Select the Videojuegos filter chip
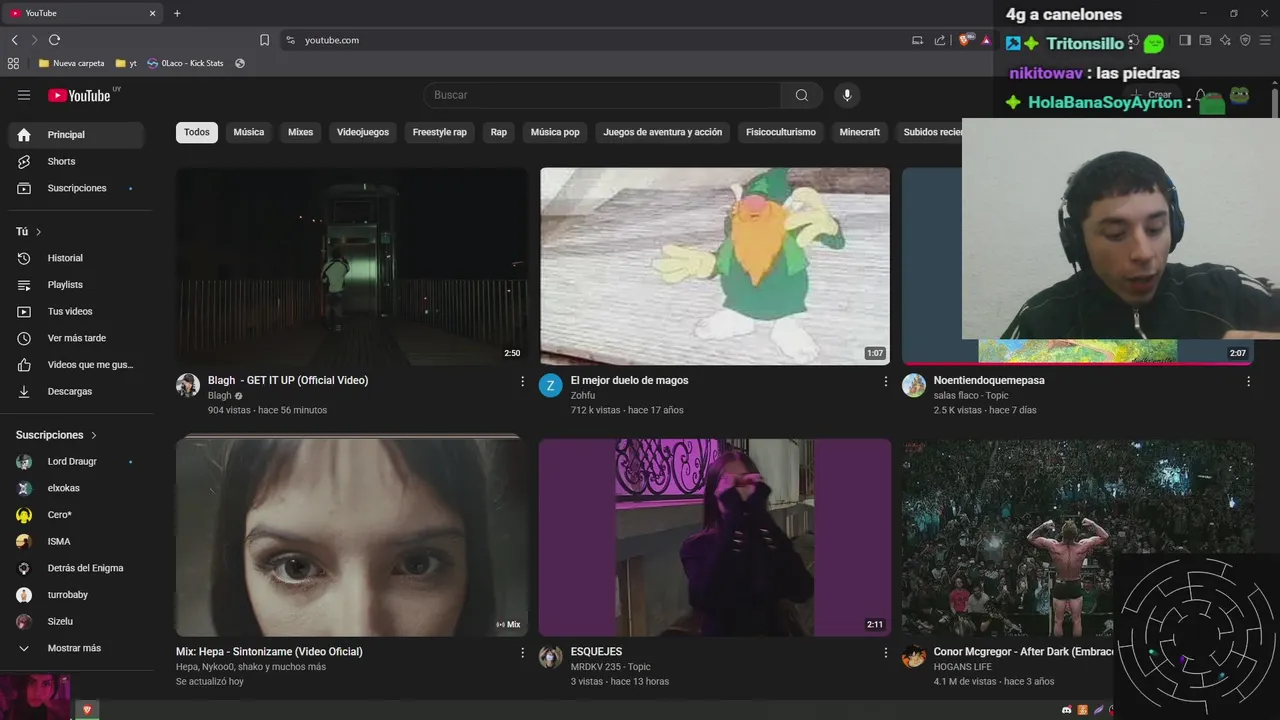The height and width of the screenshot is (720, 1280). pos(363,132)
